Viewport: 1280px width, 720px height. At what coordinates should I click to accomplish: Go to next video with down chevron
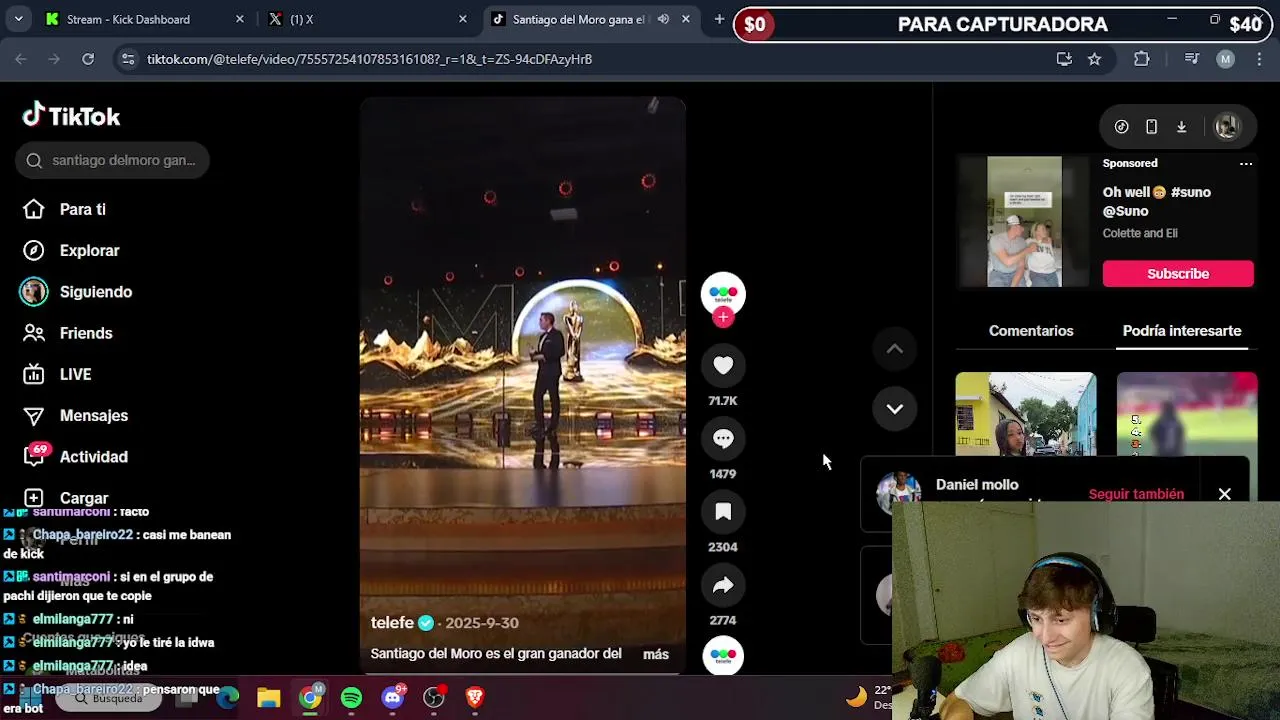(895, 409)
